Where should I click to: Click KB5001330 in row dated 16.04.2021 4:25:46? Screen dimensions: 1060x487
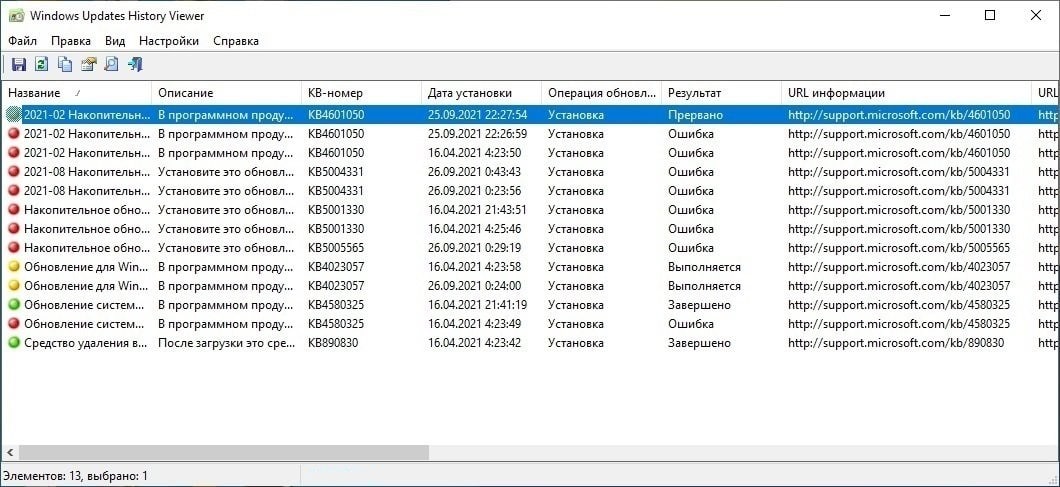click(336, 229)
